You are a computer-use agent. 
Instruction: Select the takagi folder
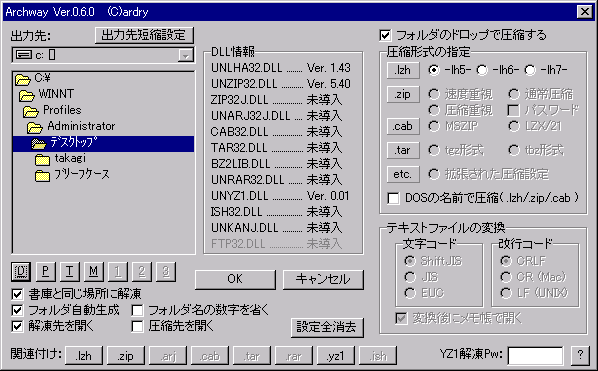61,158
